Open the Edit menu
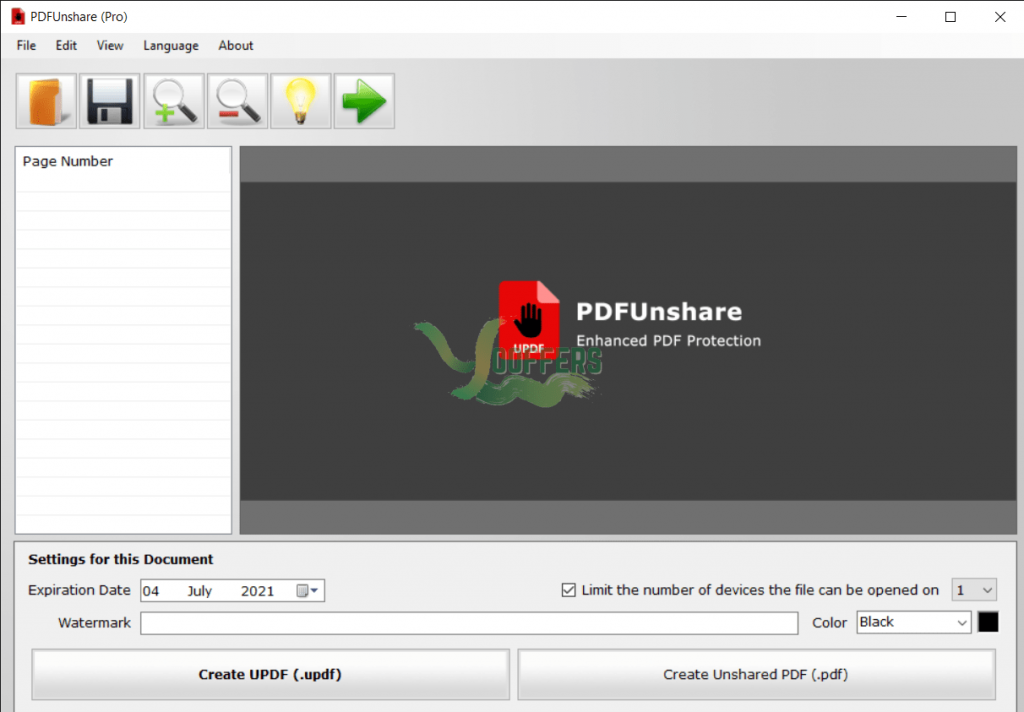1024x712 pixels. [x=66, y=46]
